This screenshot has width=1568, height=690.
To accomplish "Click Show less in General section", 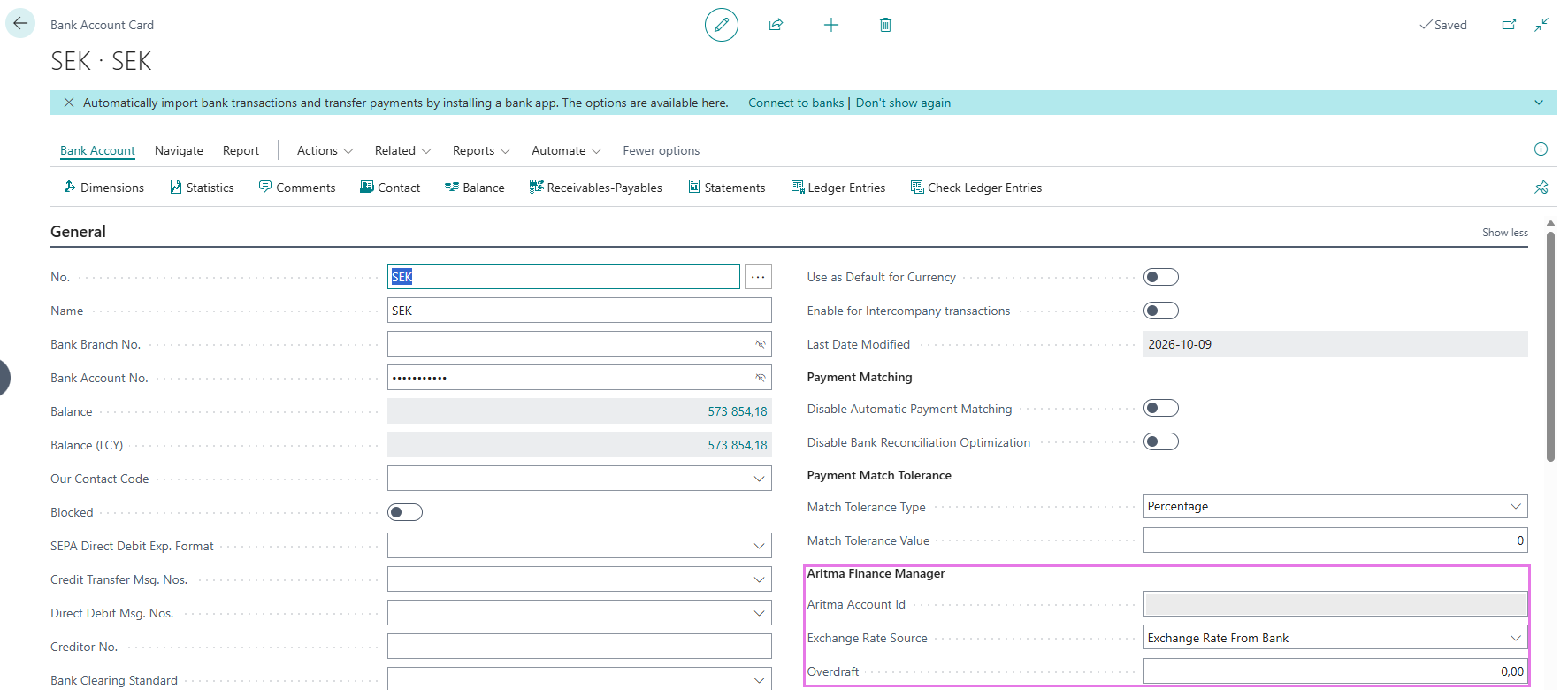I will coord(1505,233).
